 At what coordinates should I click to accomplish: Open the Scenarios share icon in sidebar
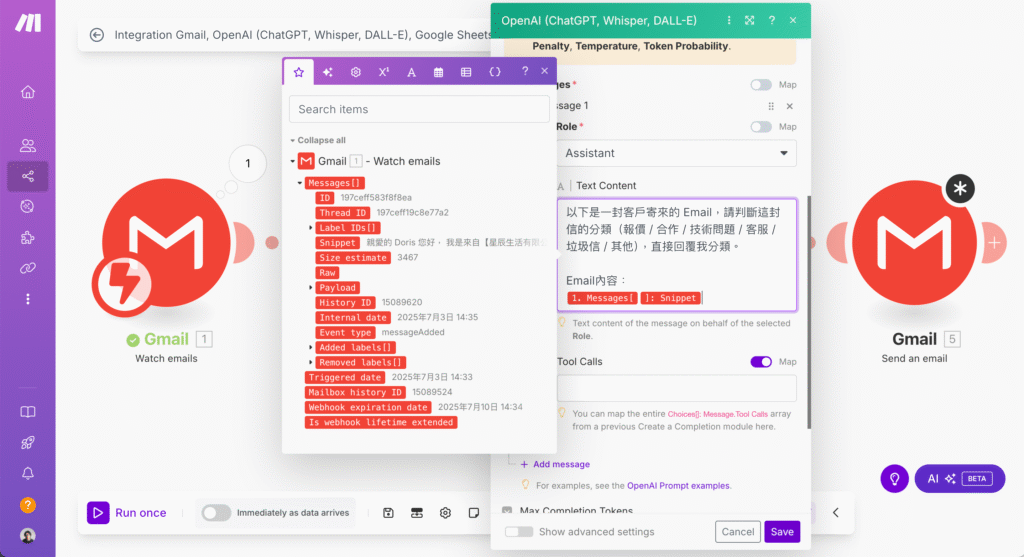click(x=27, y=176)
